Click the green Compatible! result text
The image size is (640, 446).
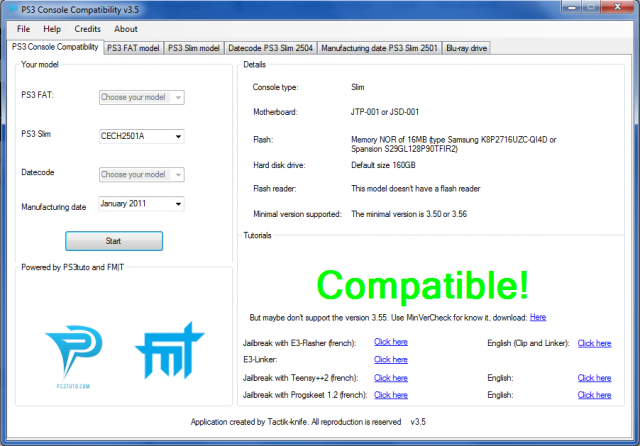(x=422, y=286)
